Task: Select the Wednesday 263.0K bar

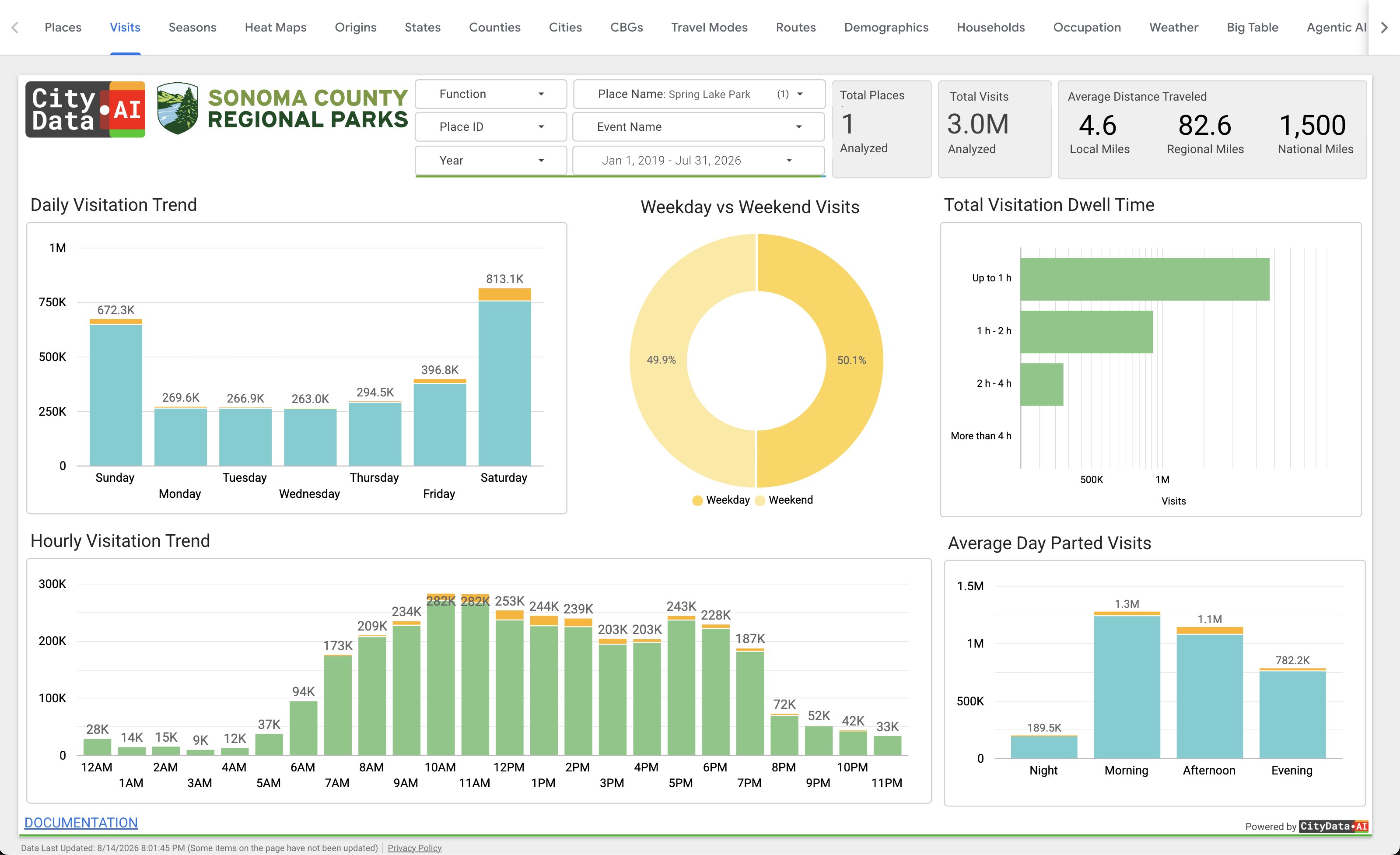Action: 310,437
